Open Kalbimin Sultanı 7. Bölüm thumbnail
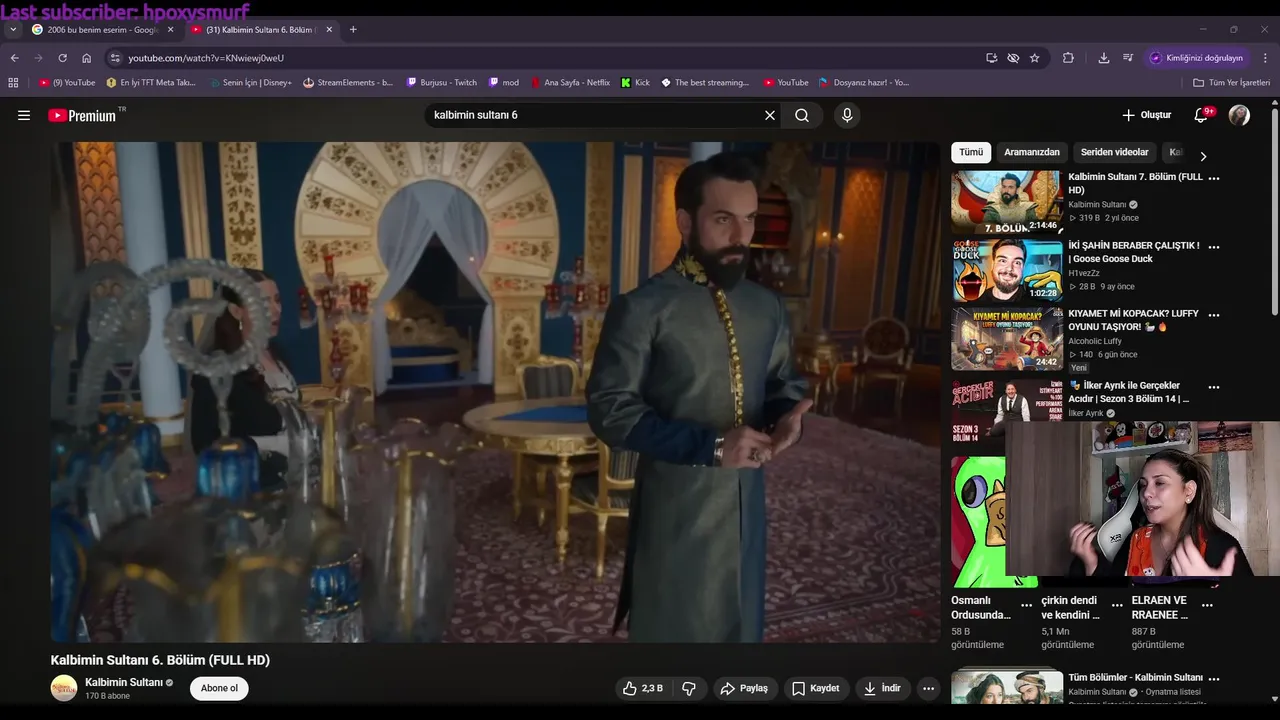 [1006, 201]
